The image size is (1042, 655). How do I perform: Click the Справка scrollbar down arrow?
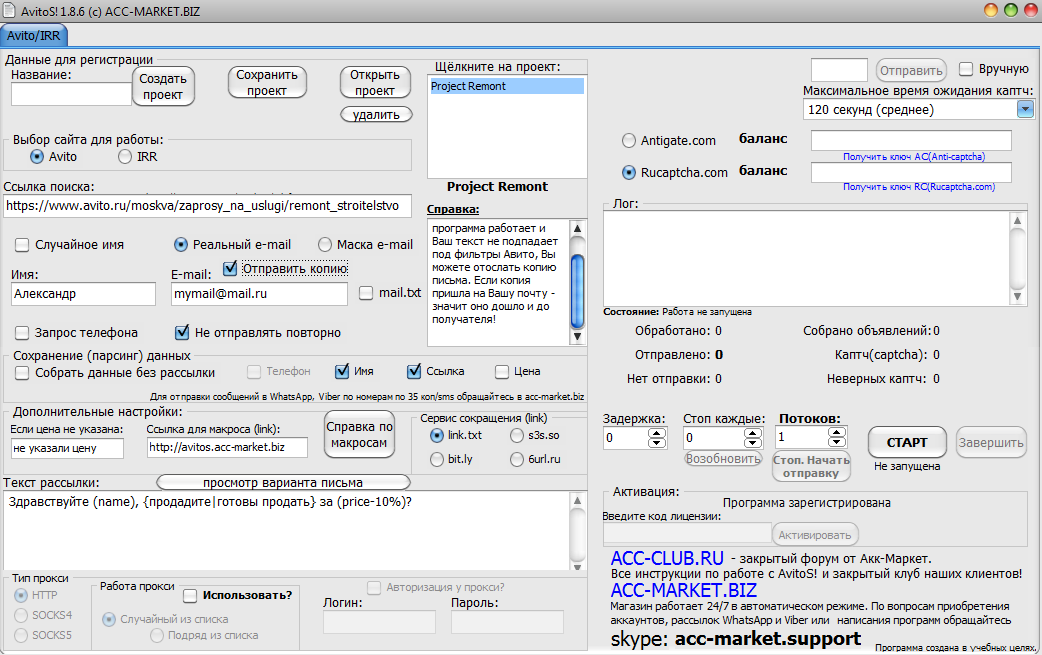577,337
